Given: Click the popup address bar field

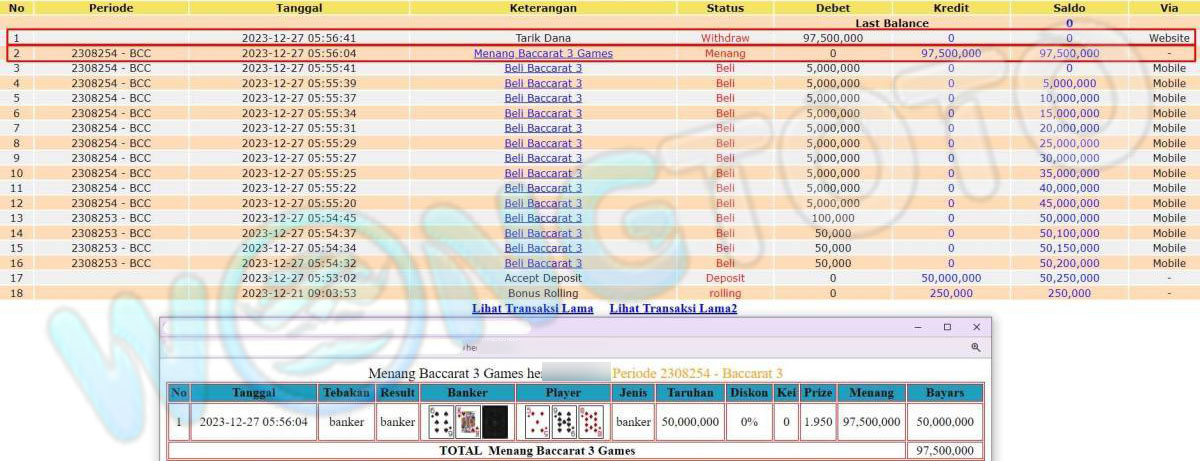Looking at the screenshot, I should (x=560, y=347).
